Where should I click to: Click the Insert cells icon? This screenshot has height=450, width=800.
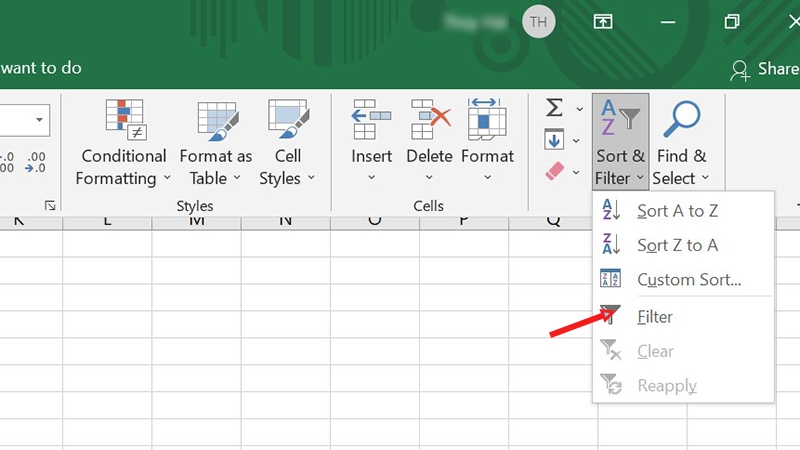point(371,120)
